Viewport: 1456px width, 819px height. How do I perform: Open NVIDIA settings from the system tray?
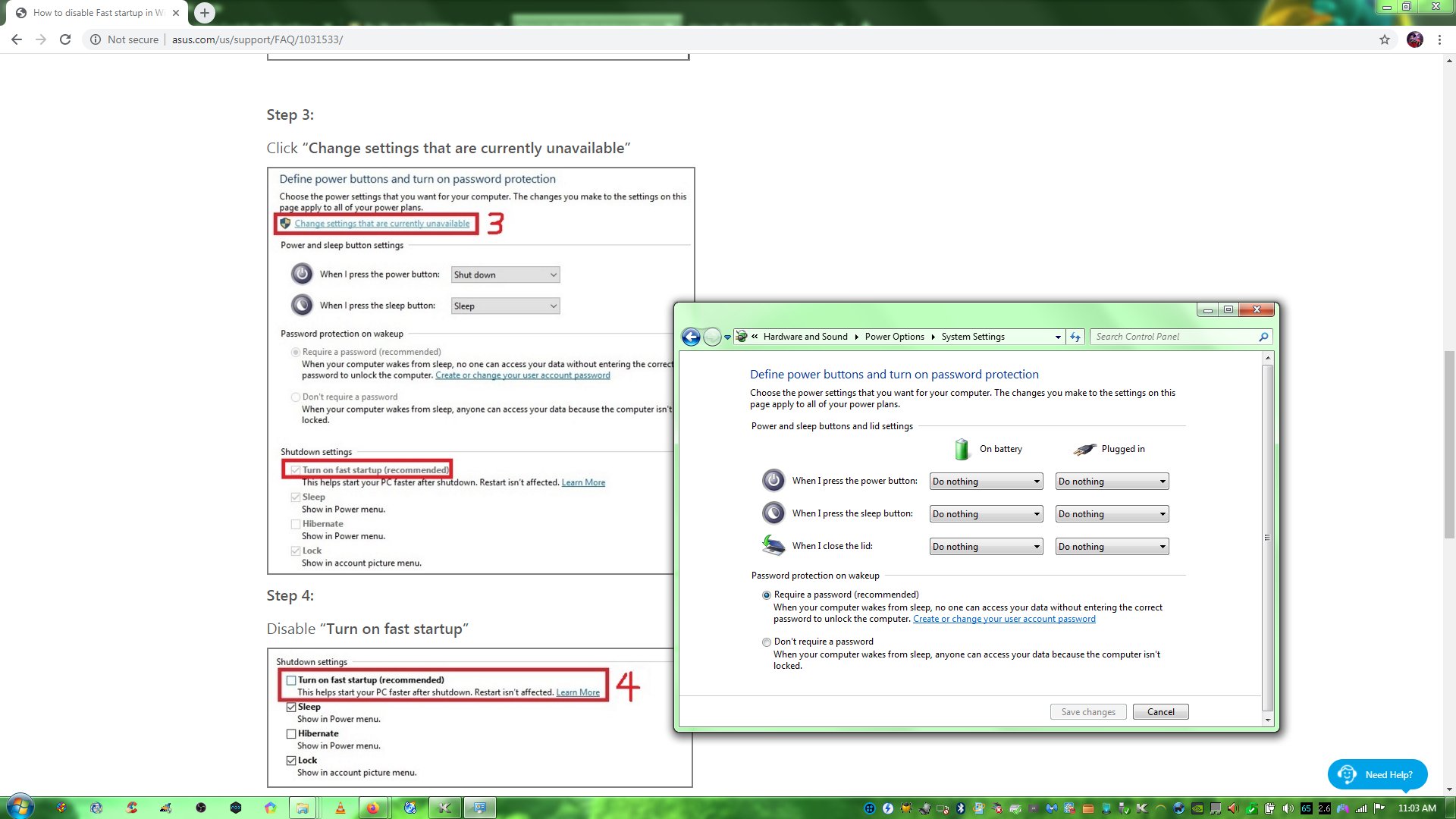click(1198, 808)
